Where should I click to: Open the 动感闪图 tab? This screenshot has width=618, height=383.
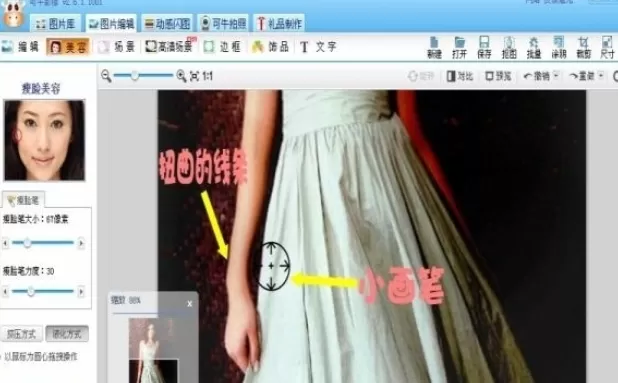168,24
